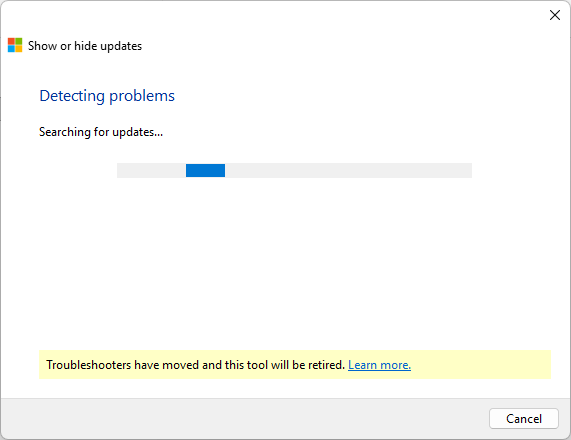
Task: Click the word "updates" in the window title
Action: tap(121, 47)
